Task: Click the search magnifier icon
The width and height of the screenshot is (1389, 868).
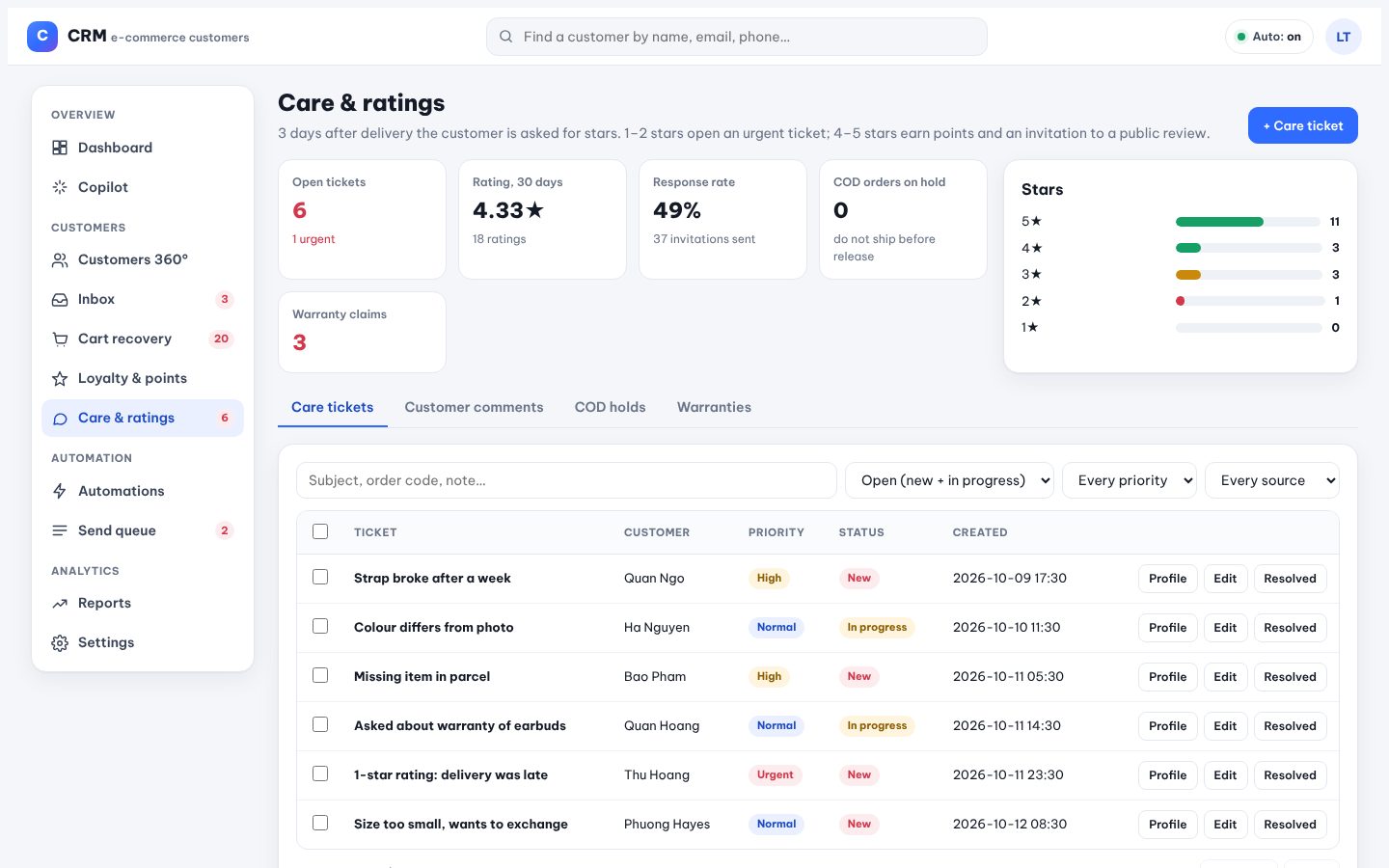Action: [x=505, y=37]
